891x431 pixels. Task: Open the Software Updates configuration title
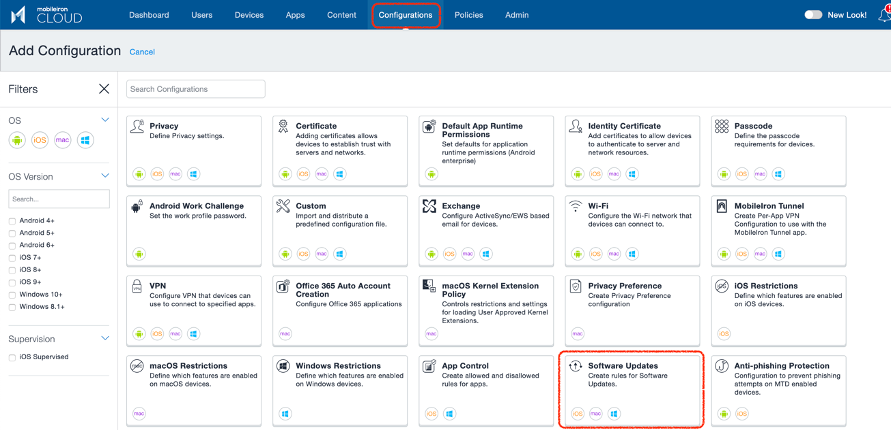pos(622,366)
